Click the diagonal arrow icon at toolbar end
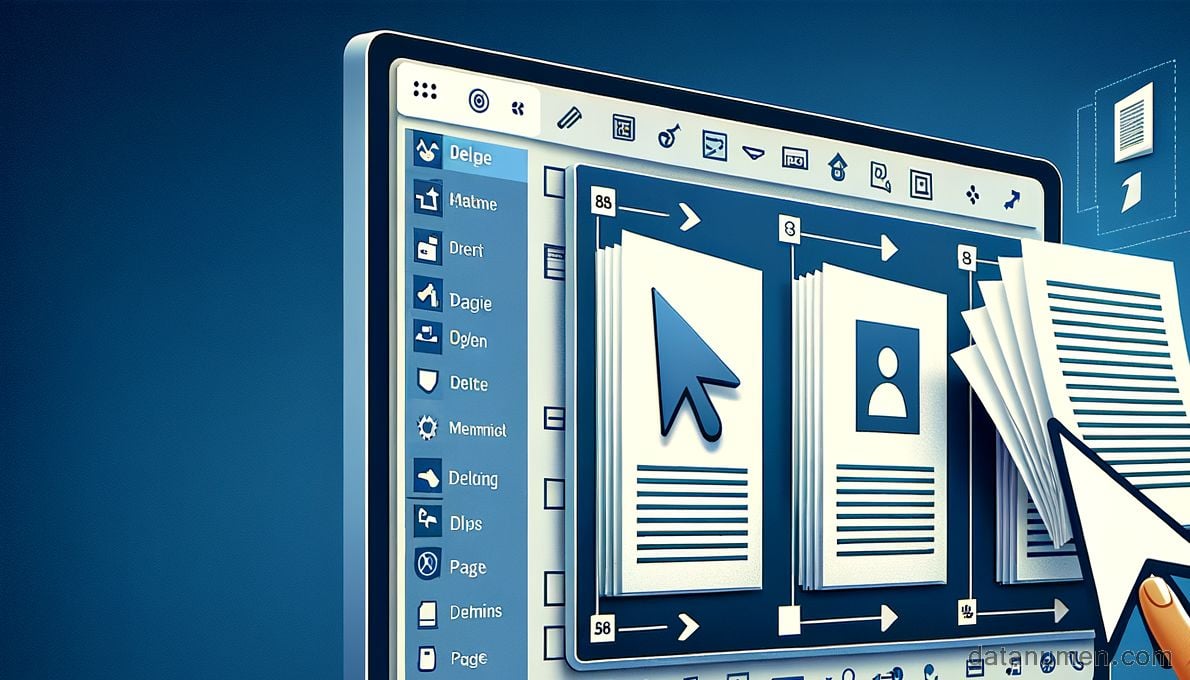The width and height of the screenshot is (1190, 680). (x=1011, y=198)
